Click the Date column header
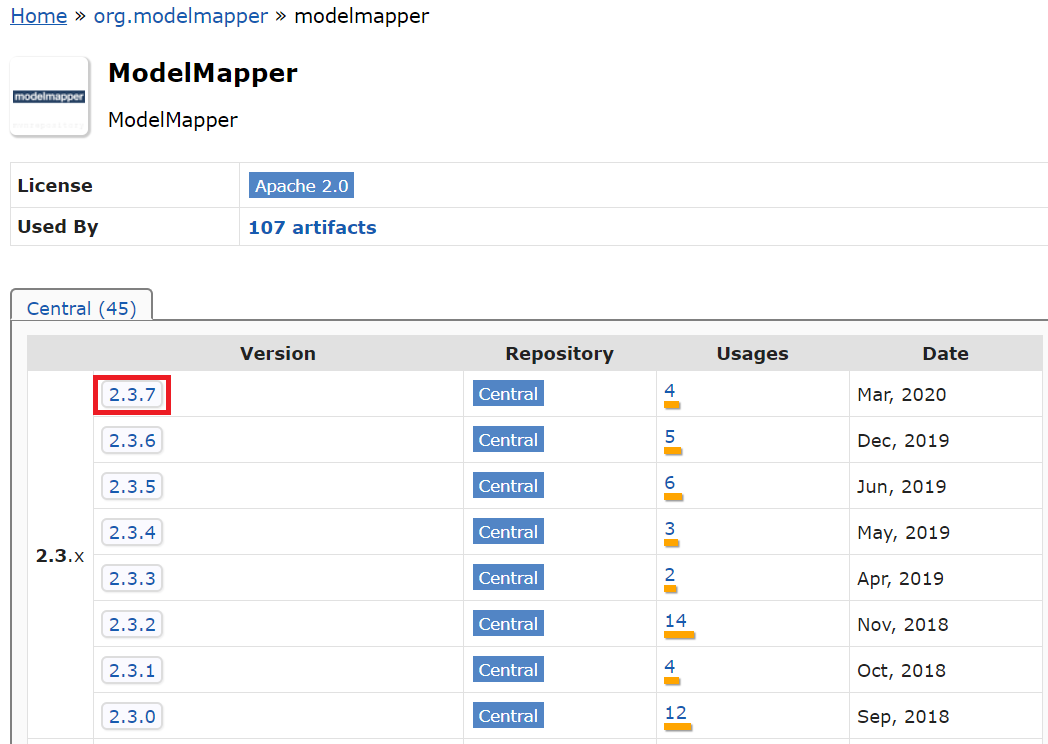 pyautogui.click(x=946, y=354)
